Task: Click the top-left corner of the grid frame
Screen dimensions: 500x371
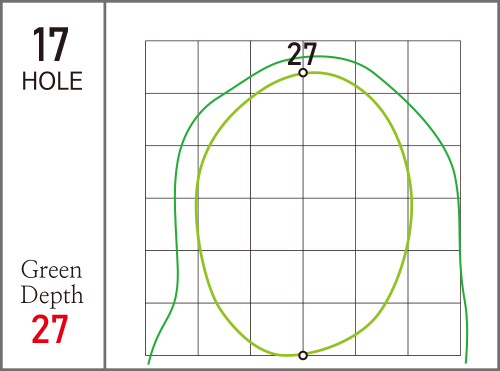Action: [146, 41]
